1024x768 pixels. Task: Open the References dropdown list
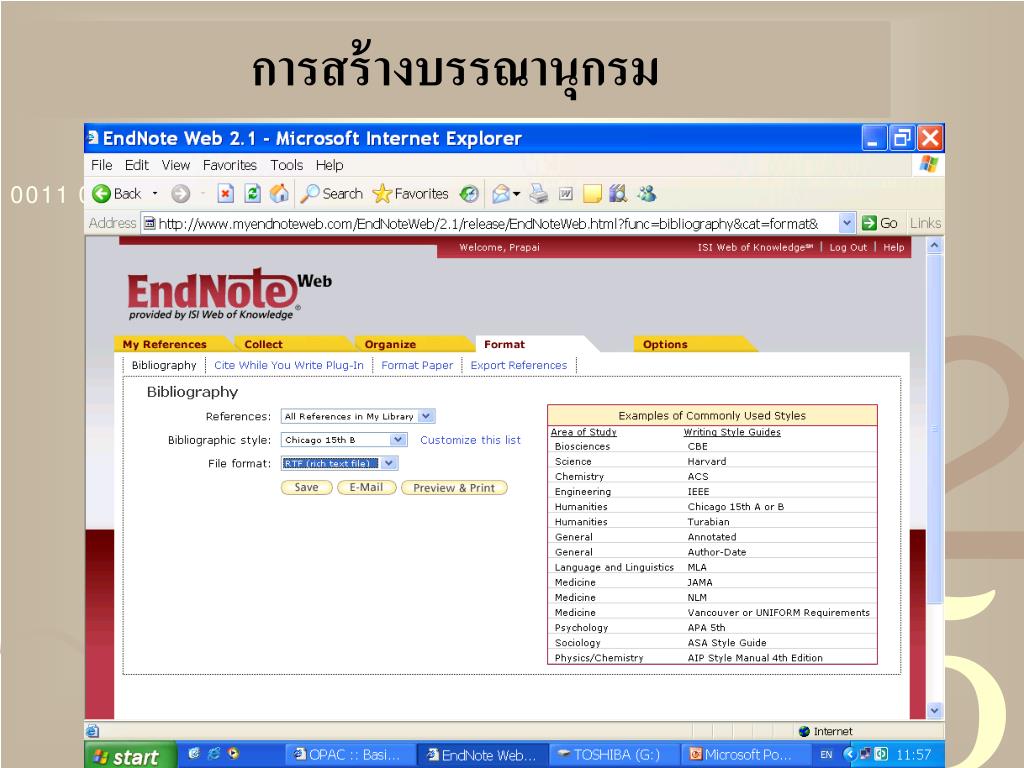tap(426, 416)
